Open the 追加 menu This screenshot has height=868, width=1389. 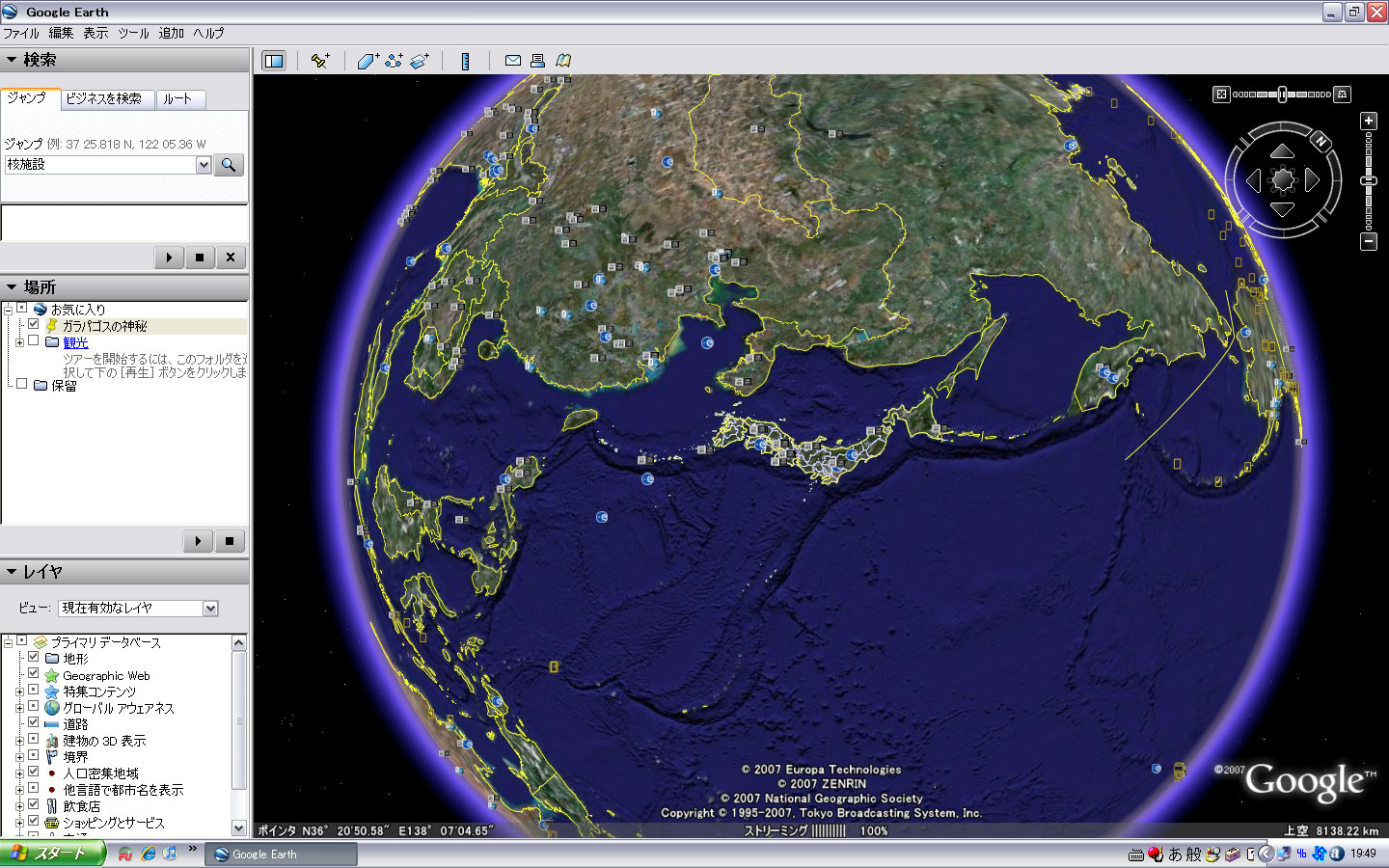pos(172,33)
